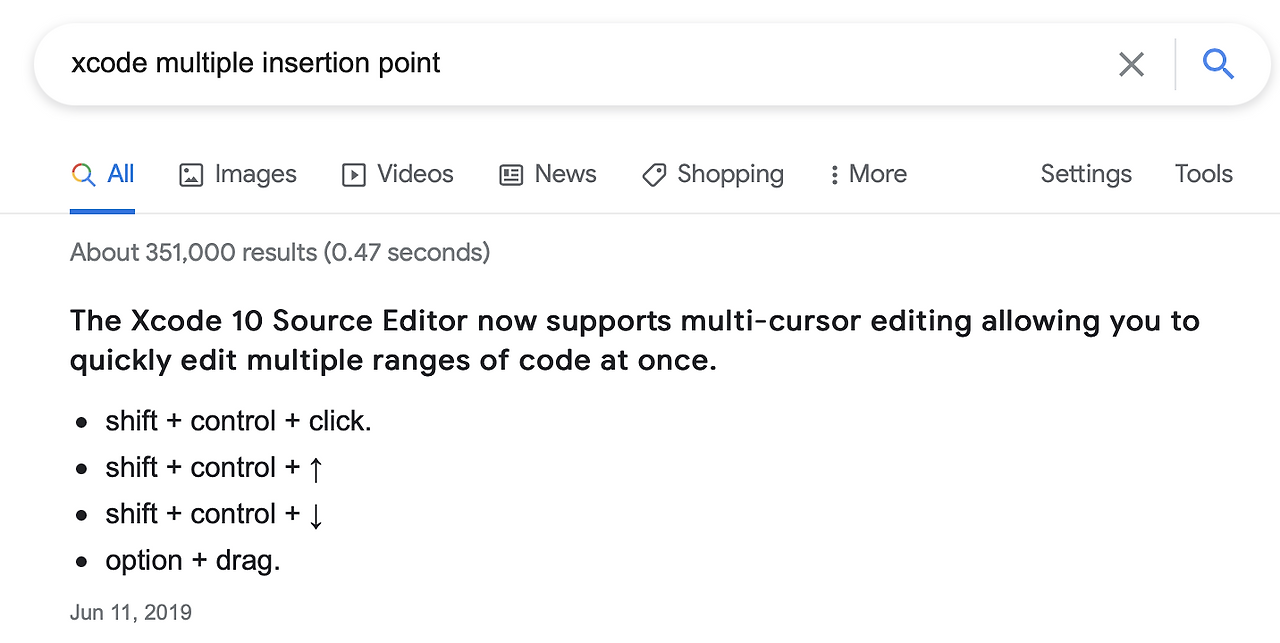Open the Settings menu
The height and width of the screenshot is (643, 1280).
pos(1086,174)
